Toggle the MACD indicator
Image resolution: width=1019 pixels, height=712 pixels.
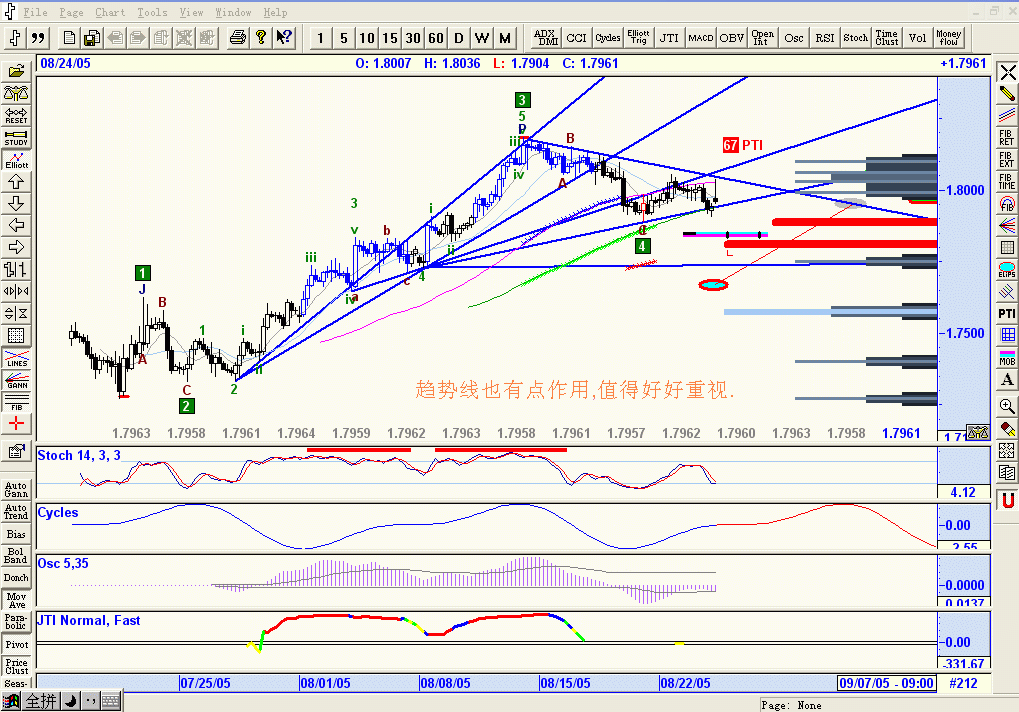click(701, 38)
